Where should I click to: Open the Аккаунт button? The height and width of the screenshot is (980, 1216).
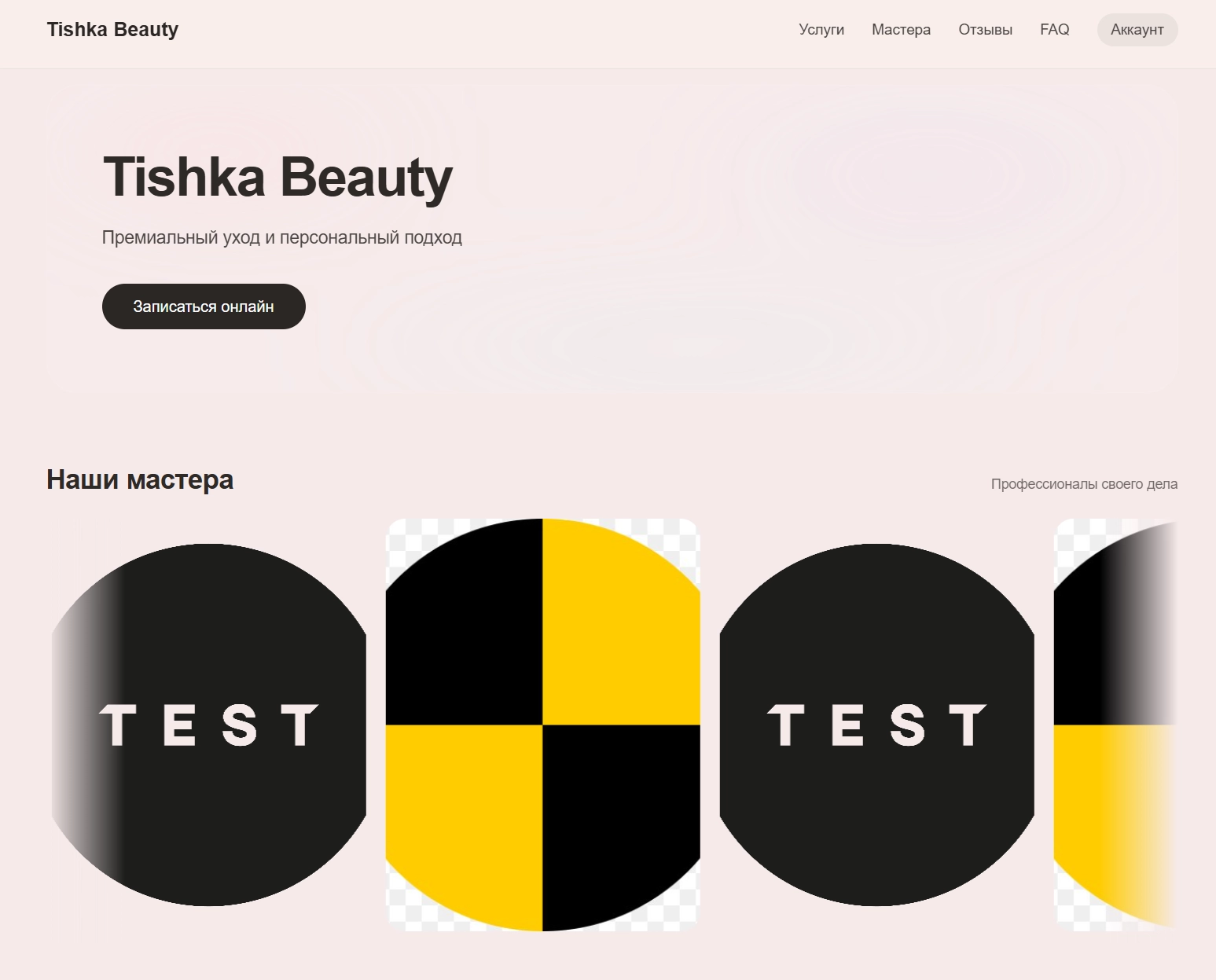click(1137, 30)
